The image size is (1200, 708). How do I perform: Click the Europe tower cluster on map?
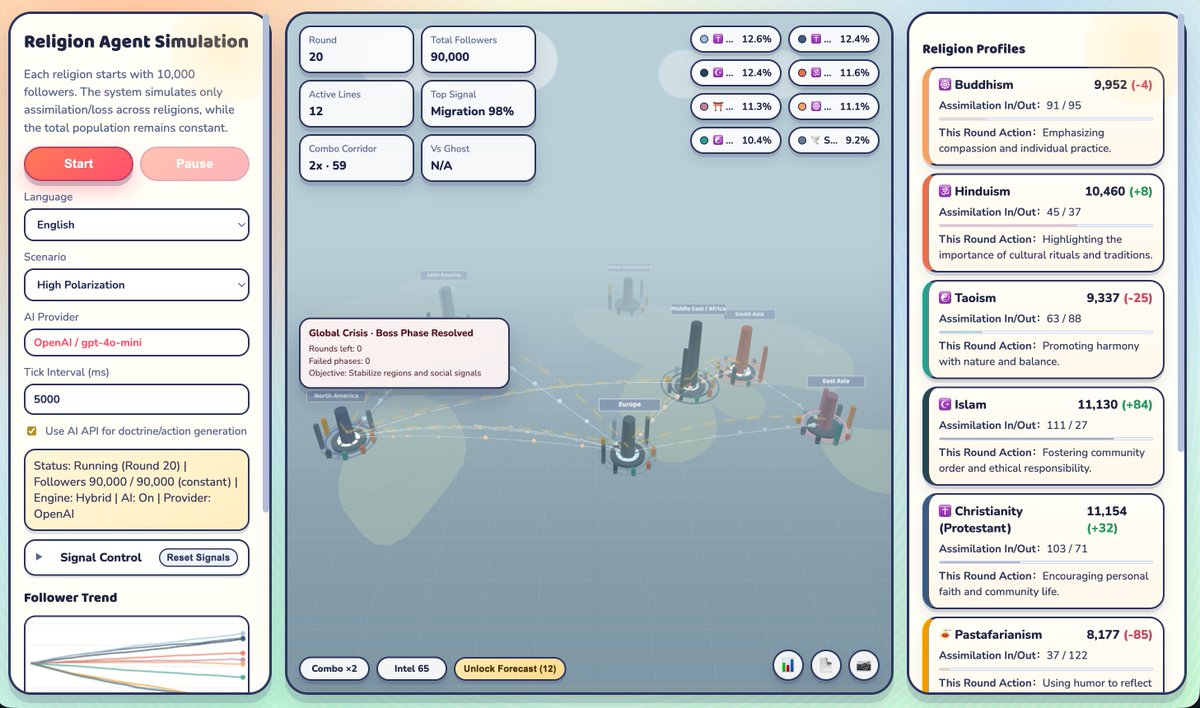coord(628,447)
